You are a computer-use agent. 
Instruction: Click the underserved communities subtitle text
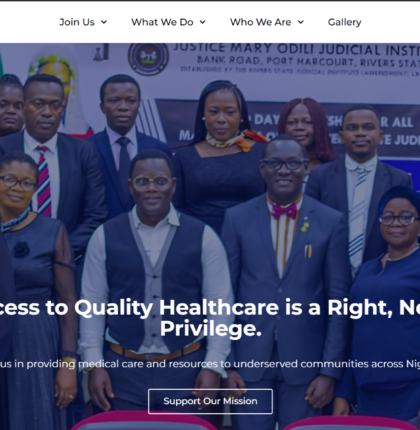point(210,364)
